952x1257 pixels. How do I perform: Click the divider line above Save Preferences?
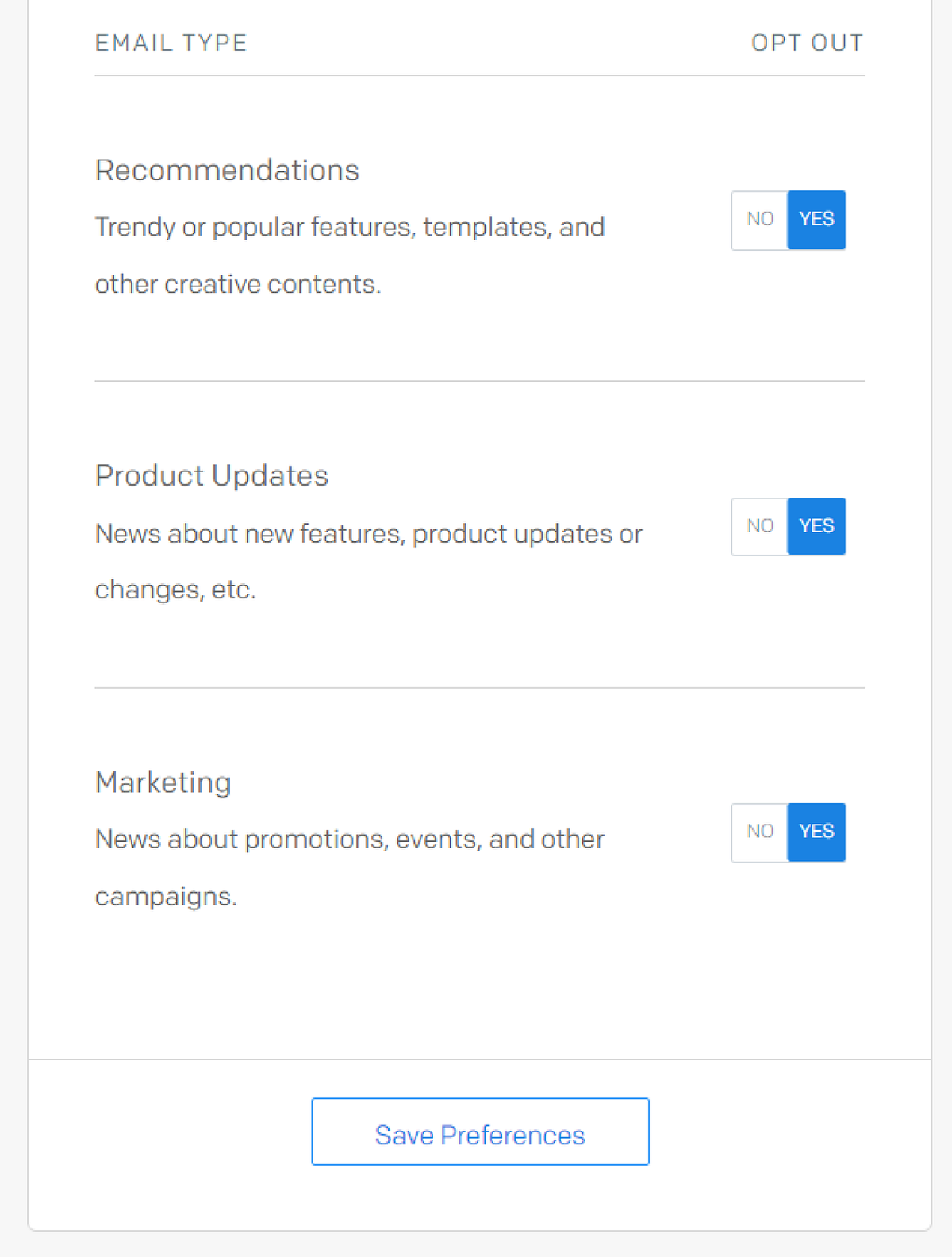[x=479, y=1059]
